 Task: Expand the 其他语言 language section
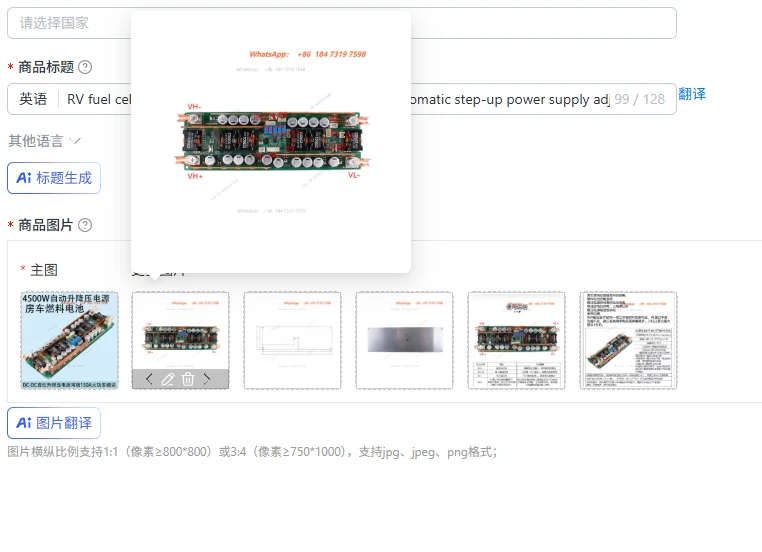(x=44, y=141)
